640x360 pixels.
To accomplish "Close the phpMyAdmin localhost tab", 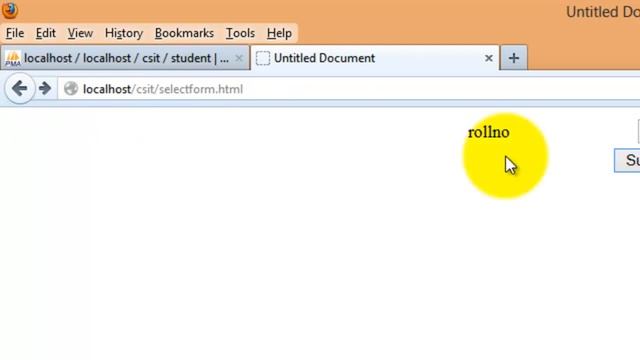I will click(239, 58).
